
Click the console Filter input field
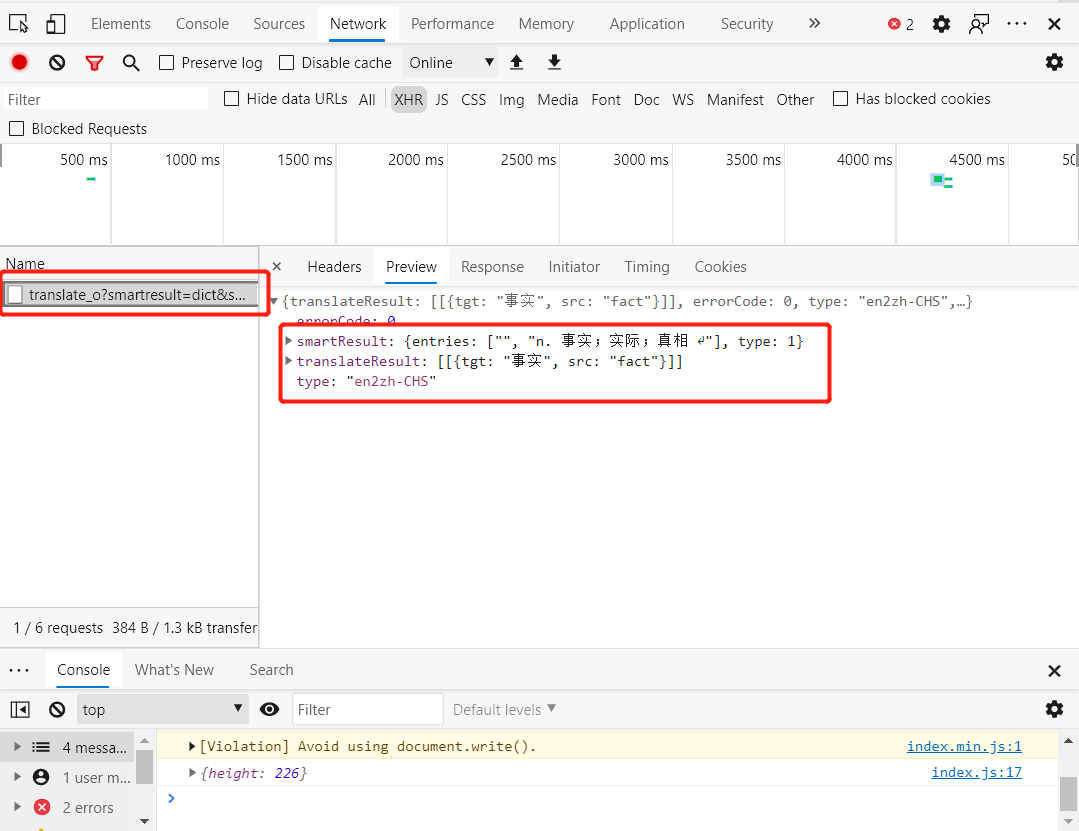pyautogui.click(x=367, y=709)
